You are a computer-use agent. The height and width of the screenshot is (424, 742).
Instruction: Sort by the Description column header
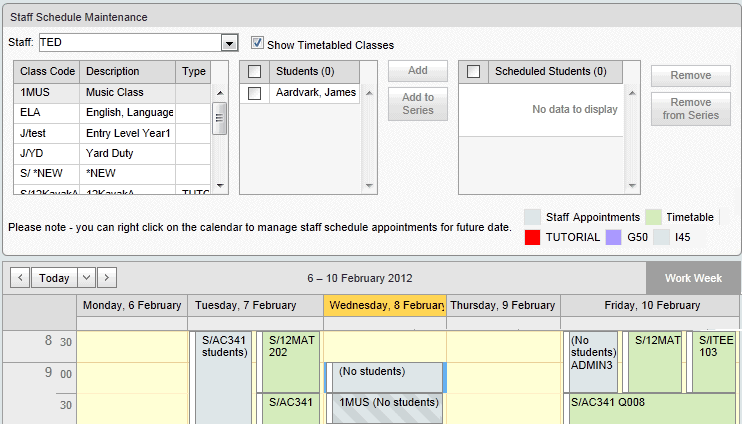(x=127, y=71)
